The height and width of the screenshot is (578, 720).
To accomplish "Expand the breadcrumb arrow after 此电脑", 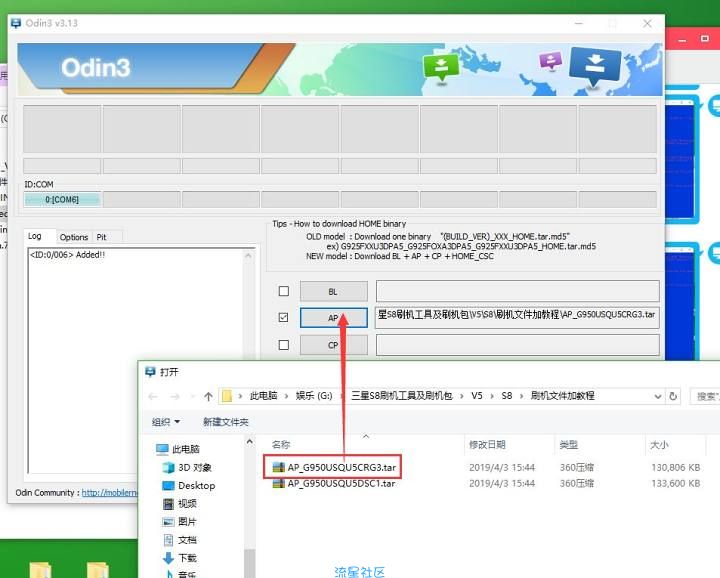I will click(287, 396).
